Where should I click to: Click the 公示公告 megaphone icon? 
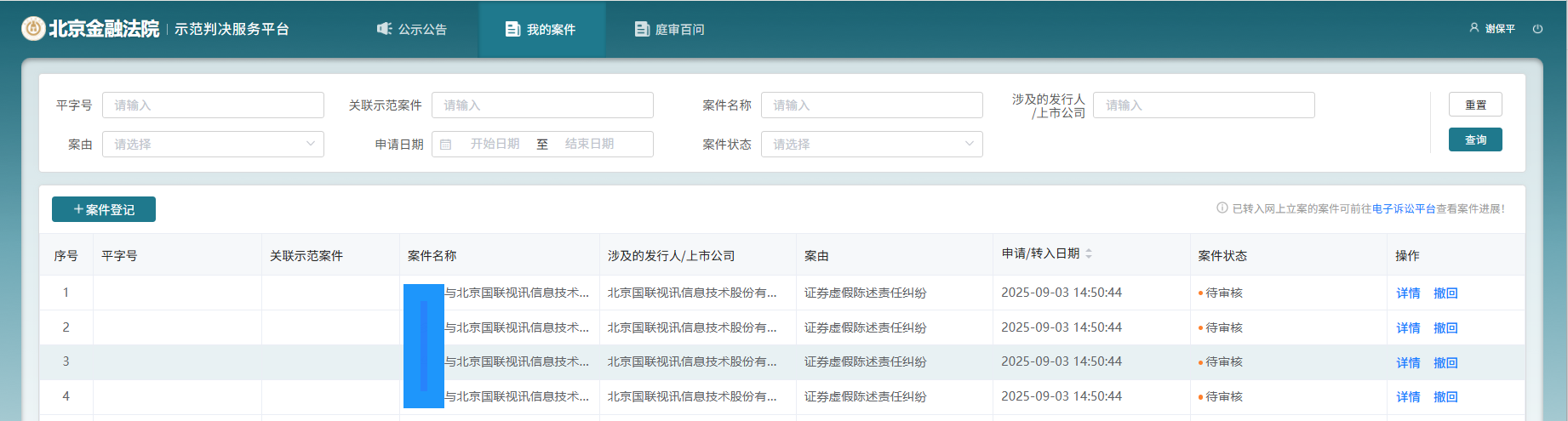pyautogui.click(x=384, y=29)
